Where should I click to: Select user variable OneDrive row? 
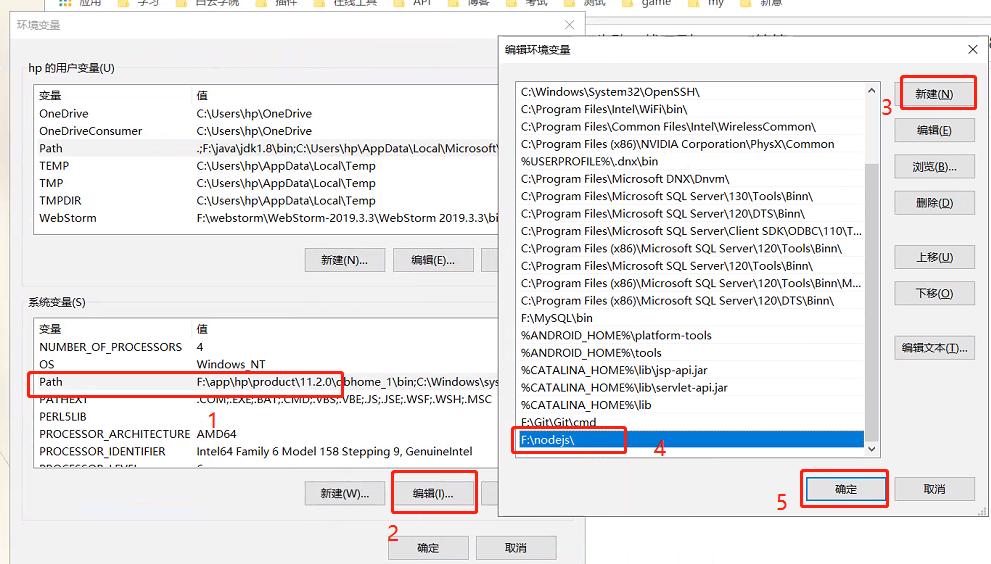click(x=266, y=113)
